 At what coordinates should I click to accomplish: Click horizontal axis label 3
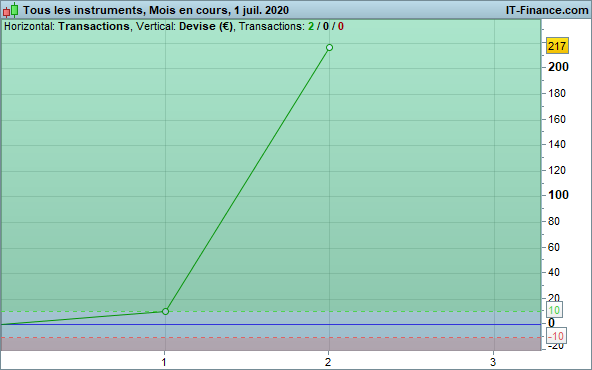coord(493,362)
